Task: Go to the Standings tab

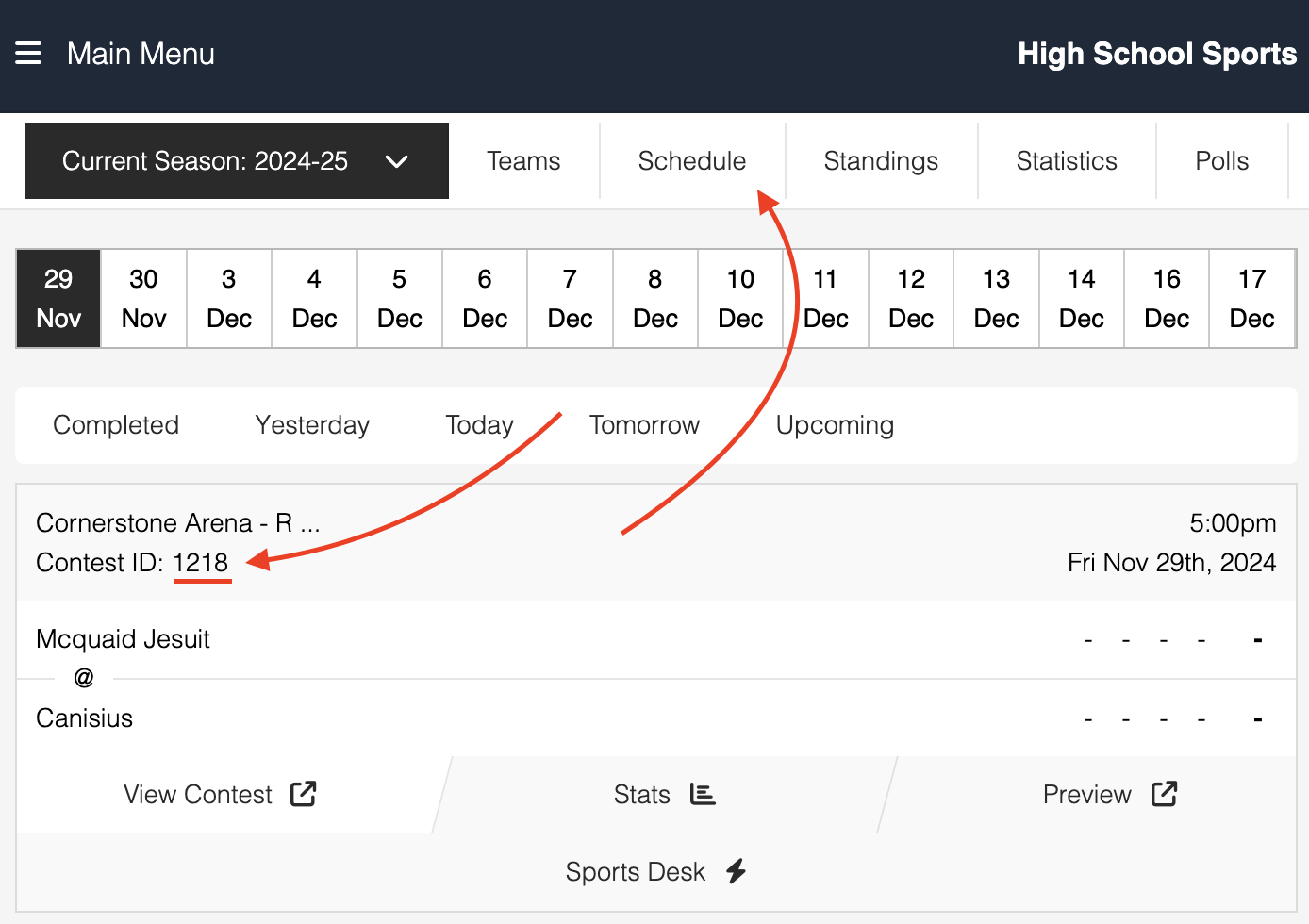Action: (881, 161)
